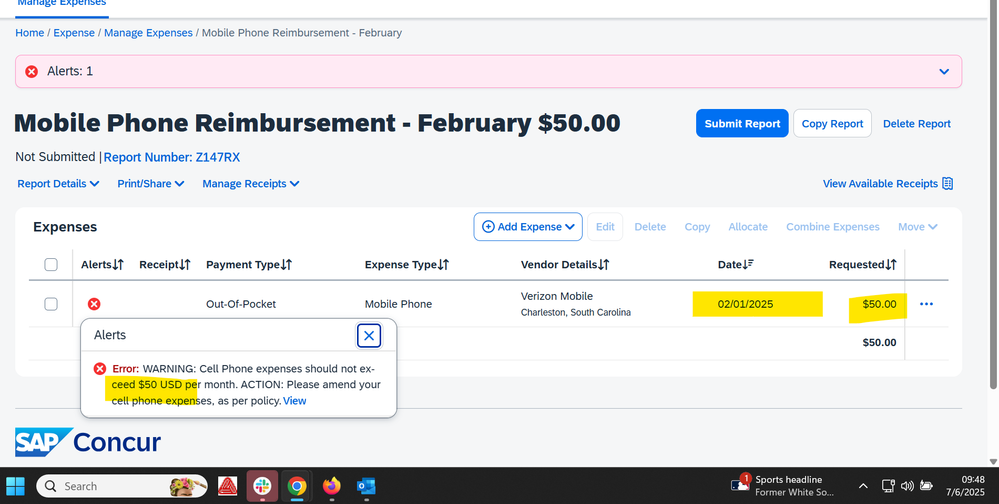Toggle the select-all expenses header checkbox
999x504 pixels.
coord(51,264)
